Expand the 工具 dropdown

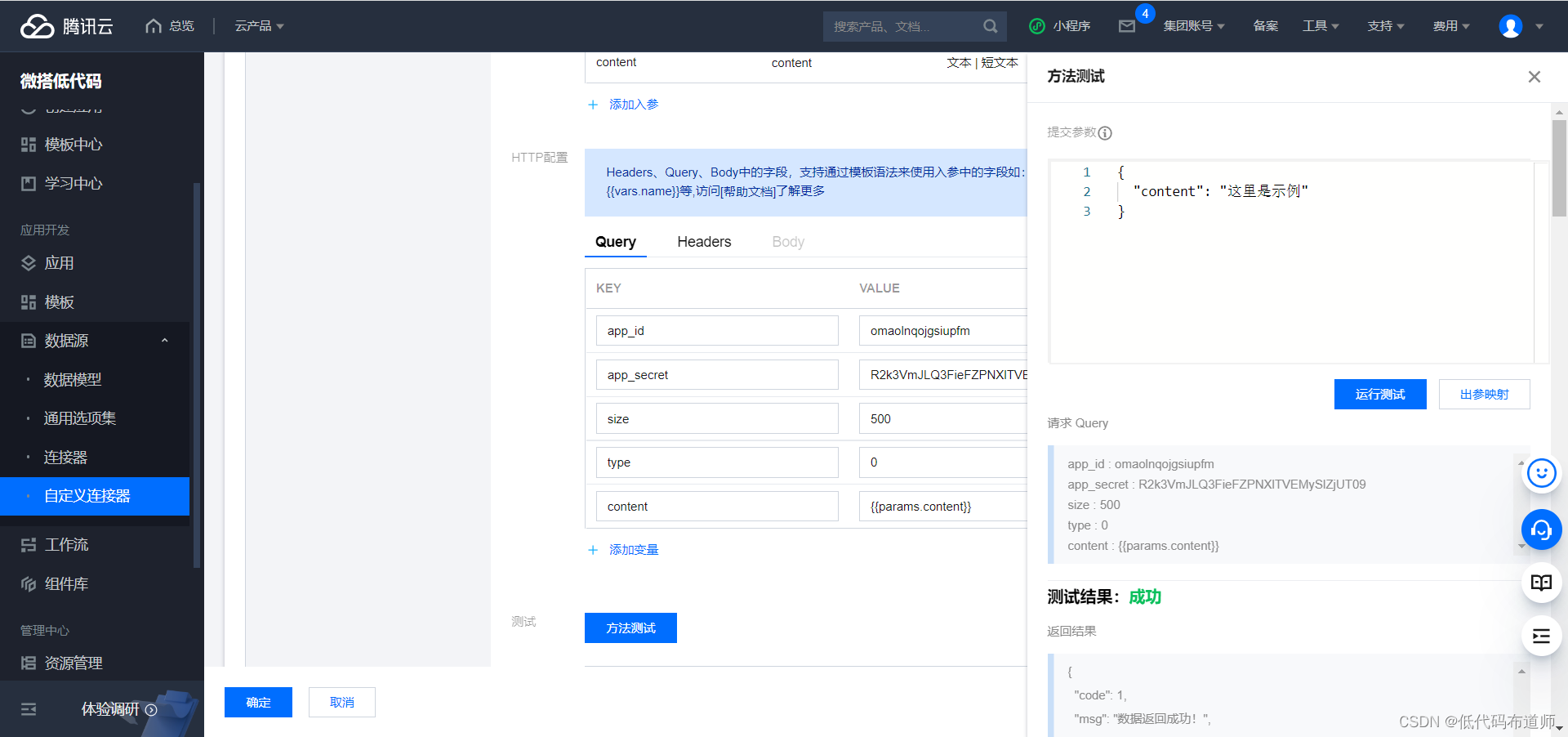coord(1321,26)
